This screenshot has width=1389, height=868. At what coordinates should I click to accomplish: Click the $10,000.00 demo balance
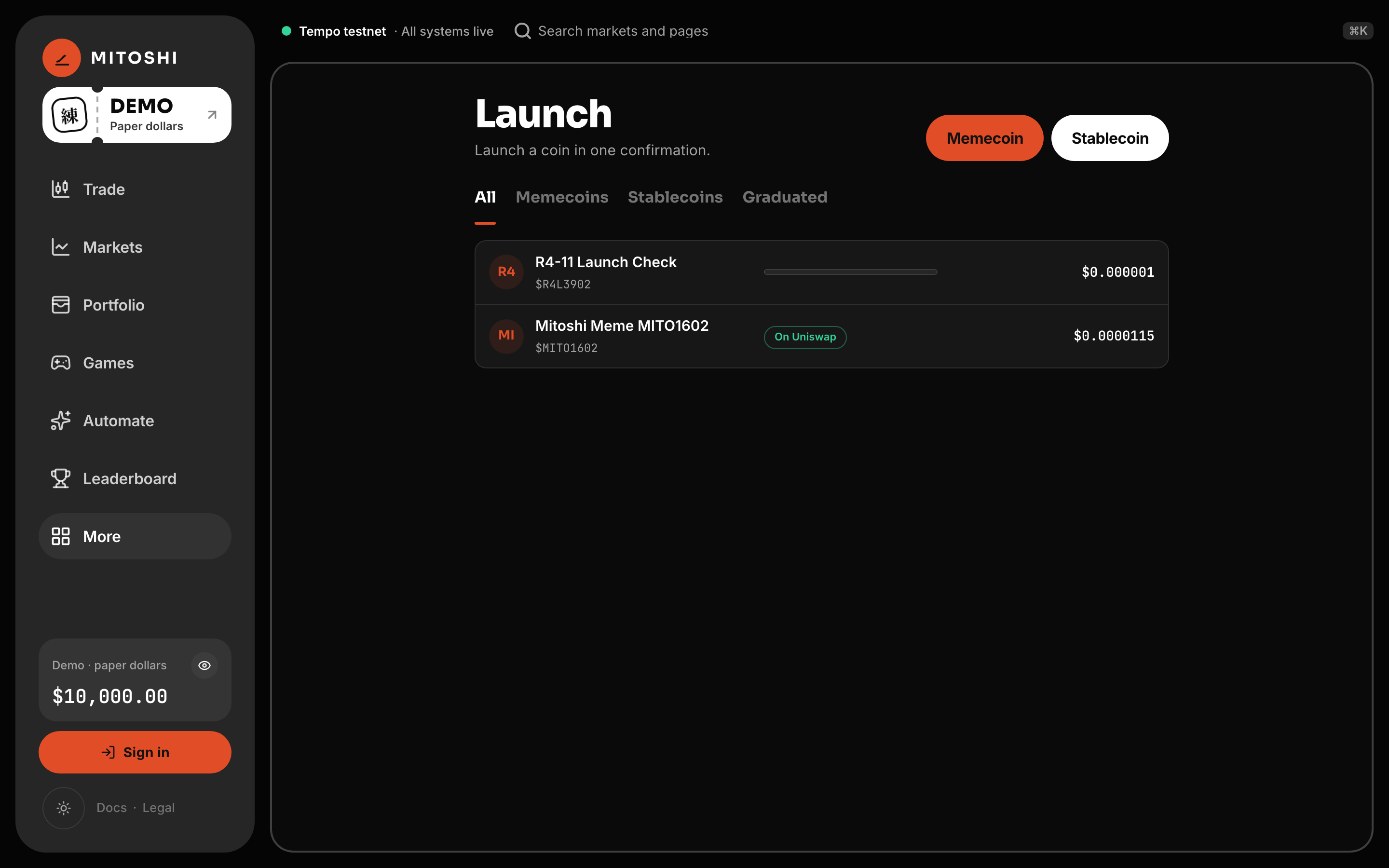coord(109,697)
